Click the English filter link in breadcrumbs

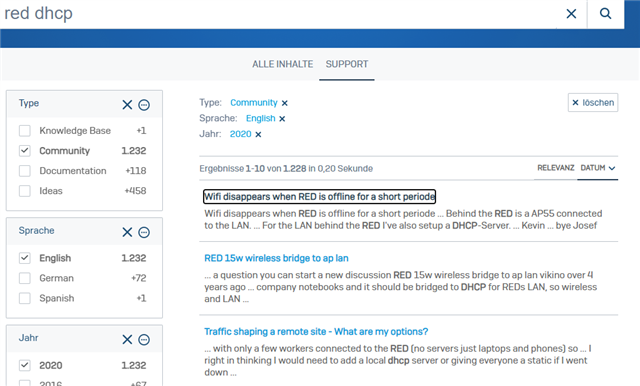coord(260,118)
